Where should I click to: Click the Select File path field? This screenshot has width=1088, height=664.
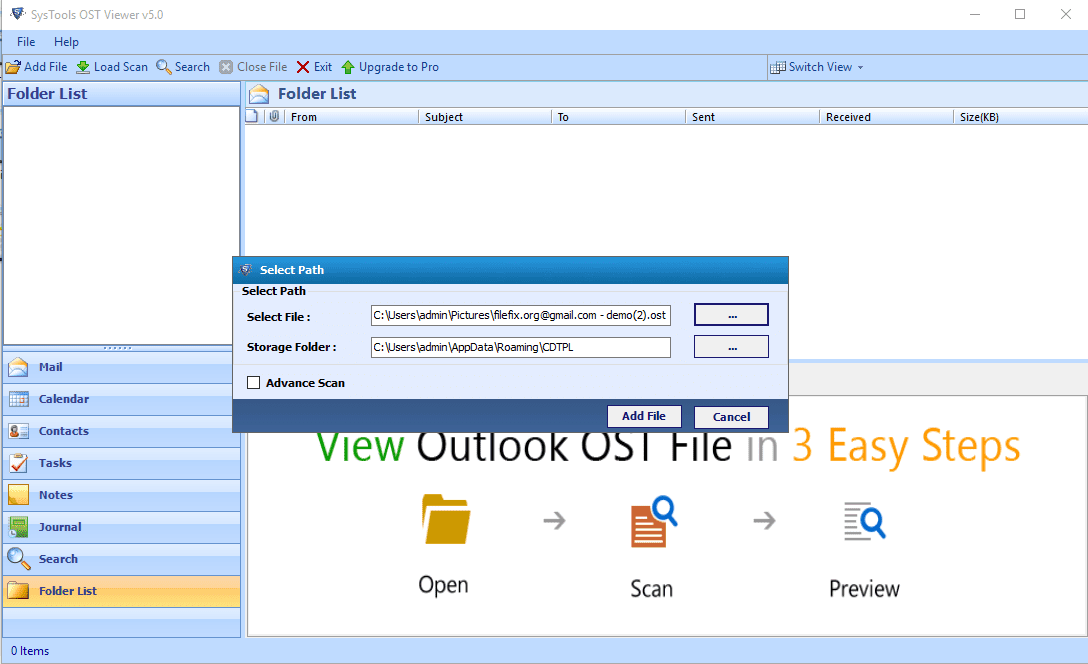tap(520, 315)
